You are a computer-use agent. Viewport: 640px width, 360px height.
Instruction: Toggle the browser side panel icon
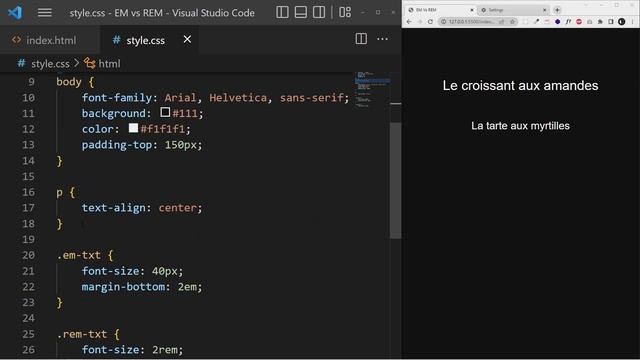[611, 22]
